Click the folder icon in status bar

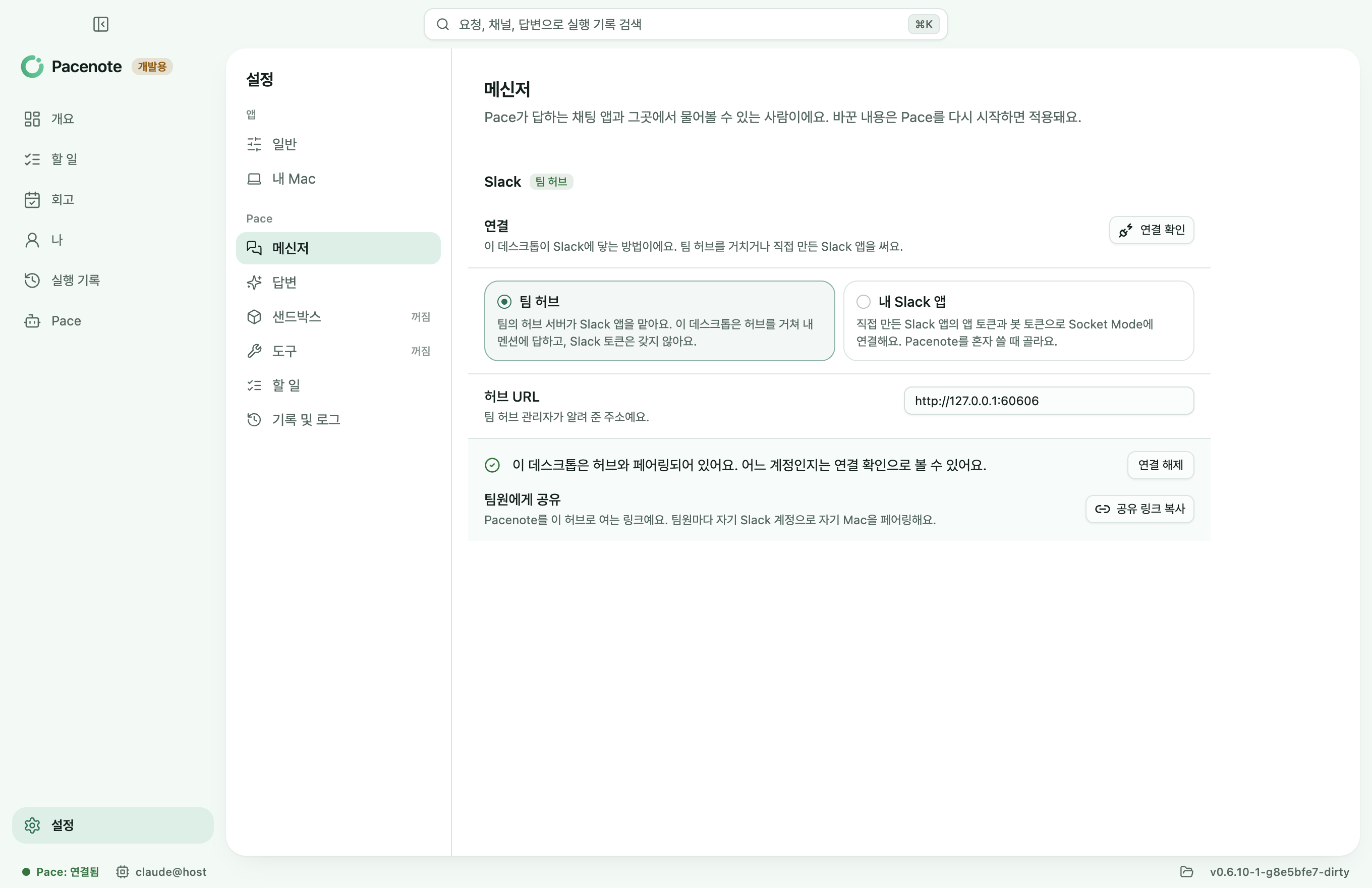(1186, 872)
